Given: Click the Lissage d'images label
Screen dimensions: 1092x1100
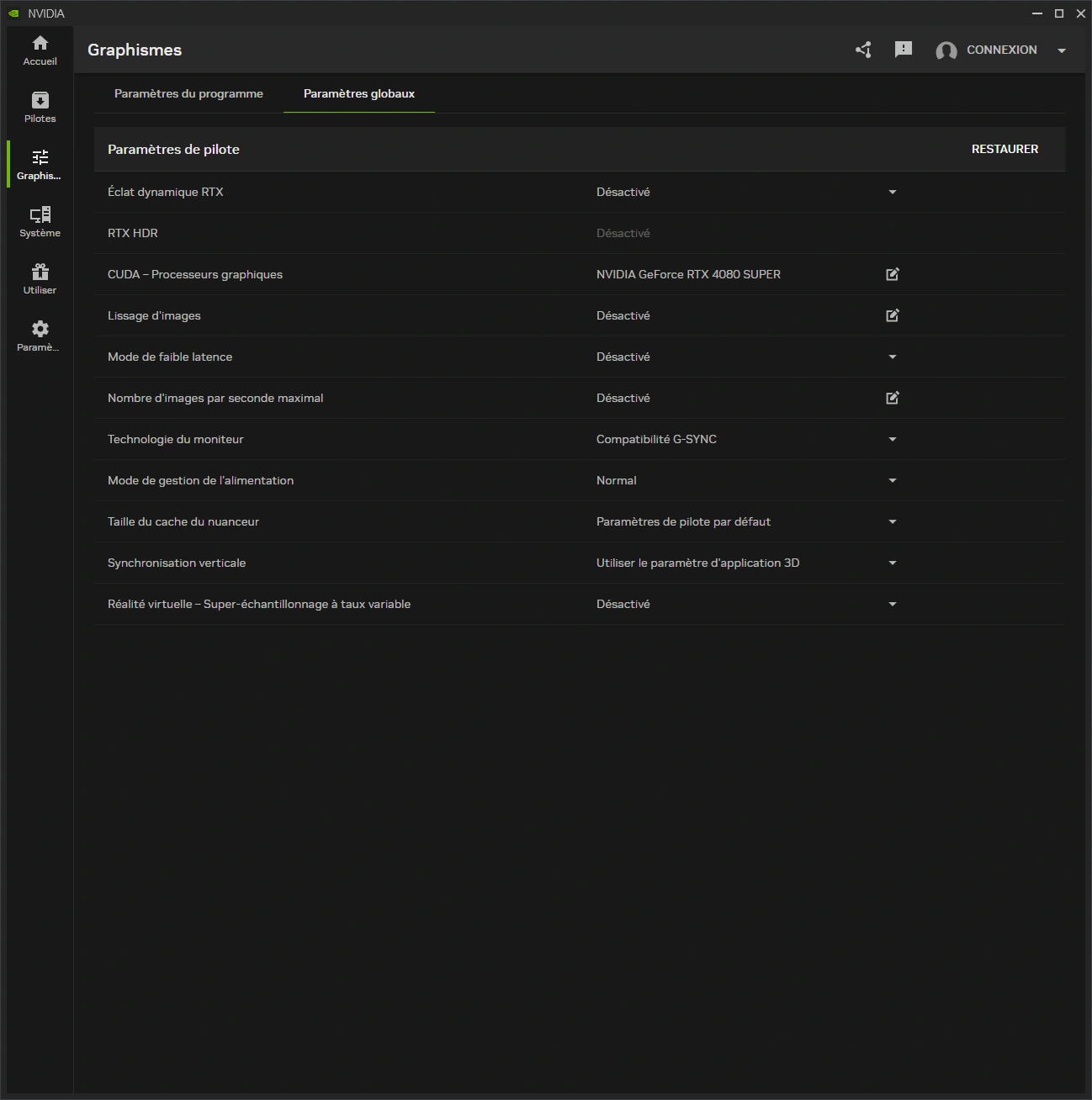Looking at the screenshot, I should pyautogui.click(x=154, y=315).
